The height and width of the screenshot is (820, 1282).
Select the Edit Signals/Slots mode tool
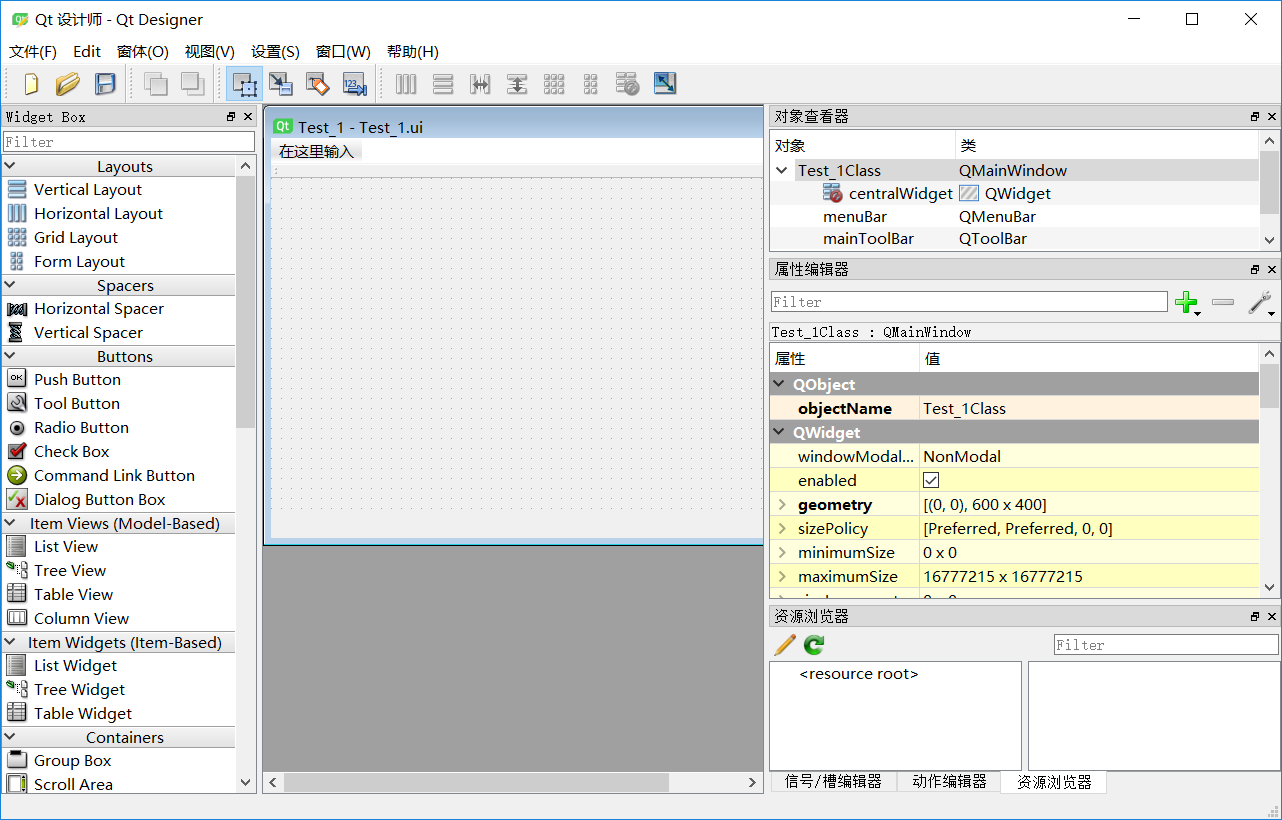click(x=281, y=84)
